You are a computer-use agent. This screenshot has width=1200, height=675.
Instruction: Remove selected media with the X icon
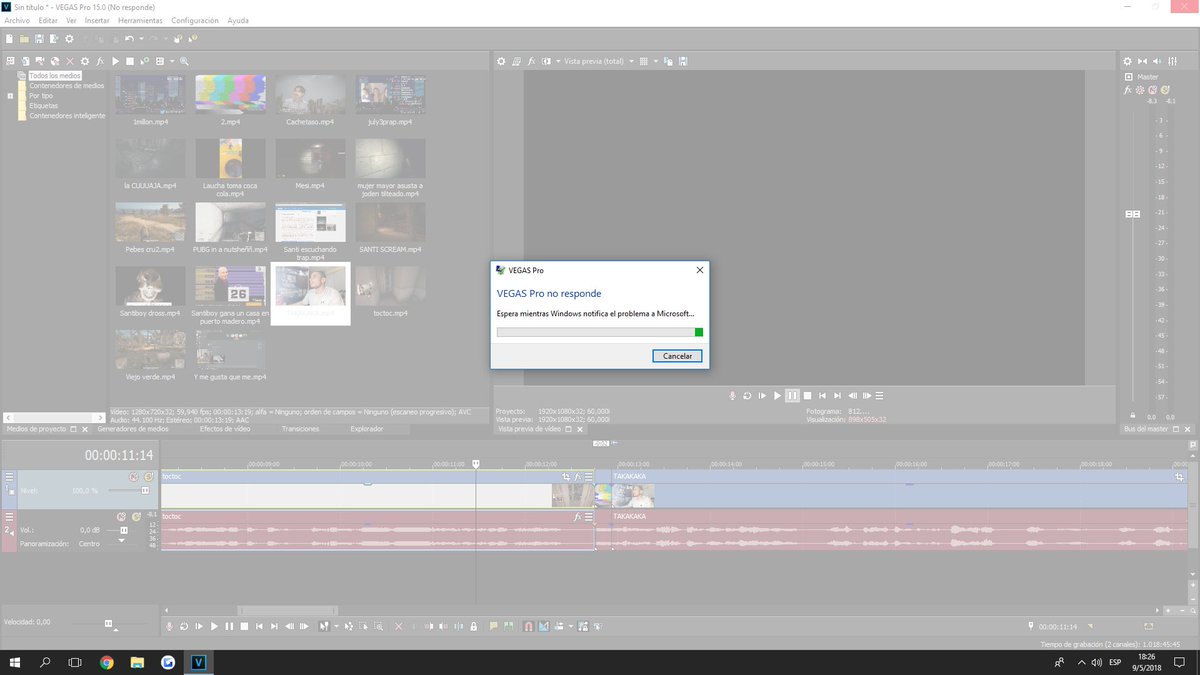point(70,61)
